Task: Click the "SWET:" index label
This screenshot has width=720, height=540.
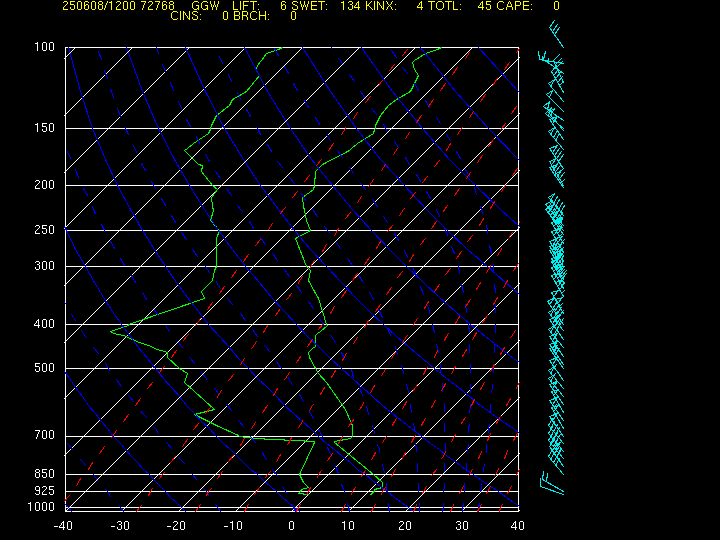Action: click(x=310, y=6)
